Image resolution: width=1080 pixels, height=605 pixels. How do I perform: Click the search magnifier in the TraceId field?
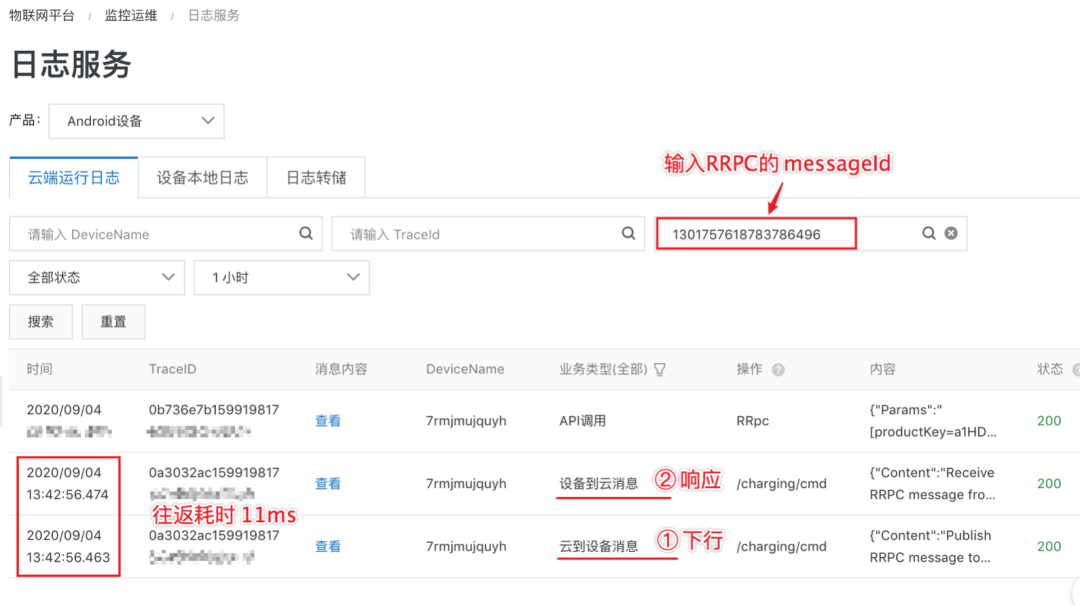pyautogui.click(x=628, y=232)
